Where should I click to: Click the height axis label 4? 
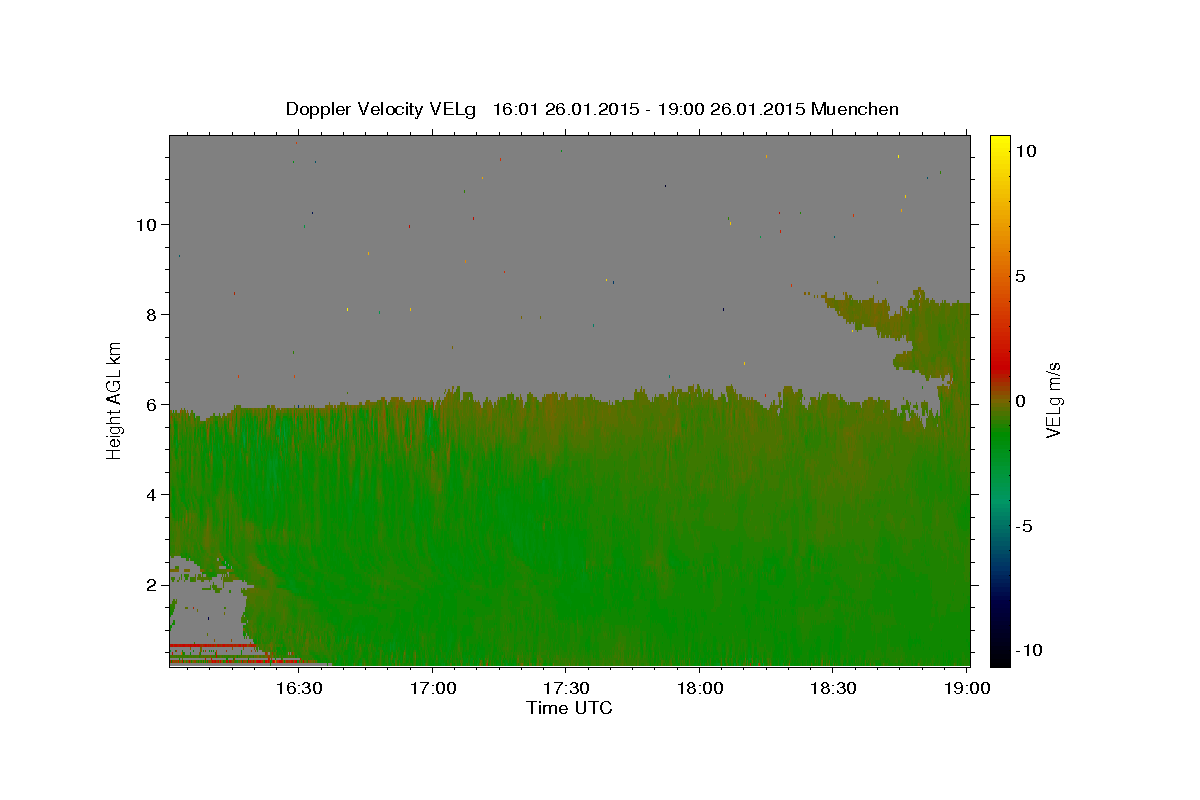tap(153, 495)
